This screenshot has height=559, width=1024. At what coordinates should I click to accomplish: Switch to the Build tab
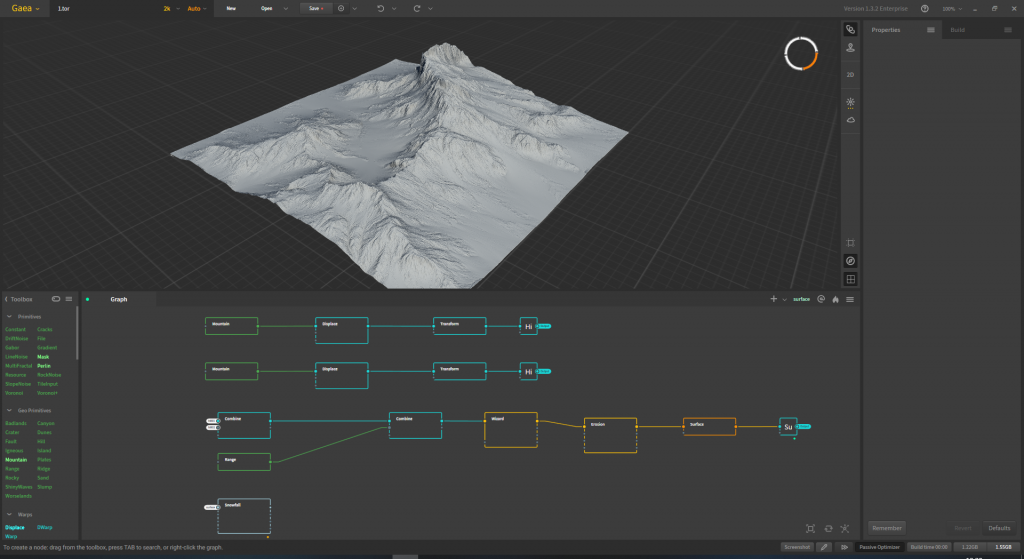957,30
